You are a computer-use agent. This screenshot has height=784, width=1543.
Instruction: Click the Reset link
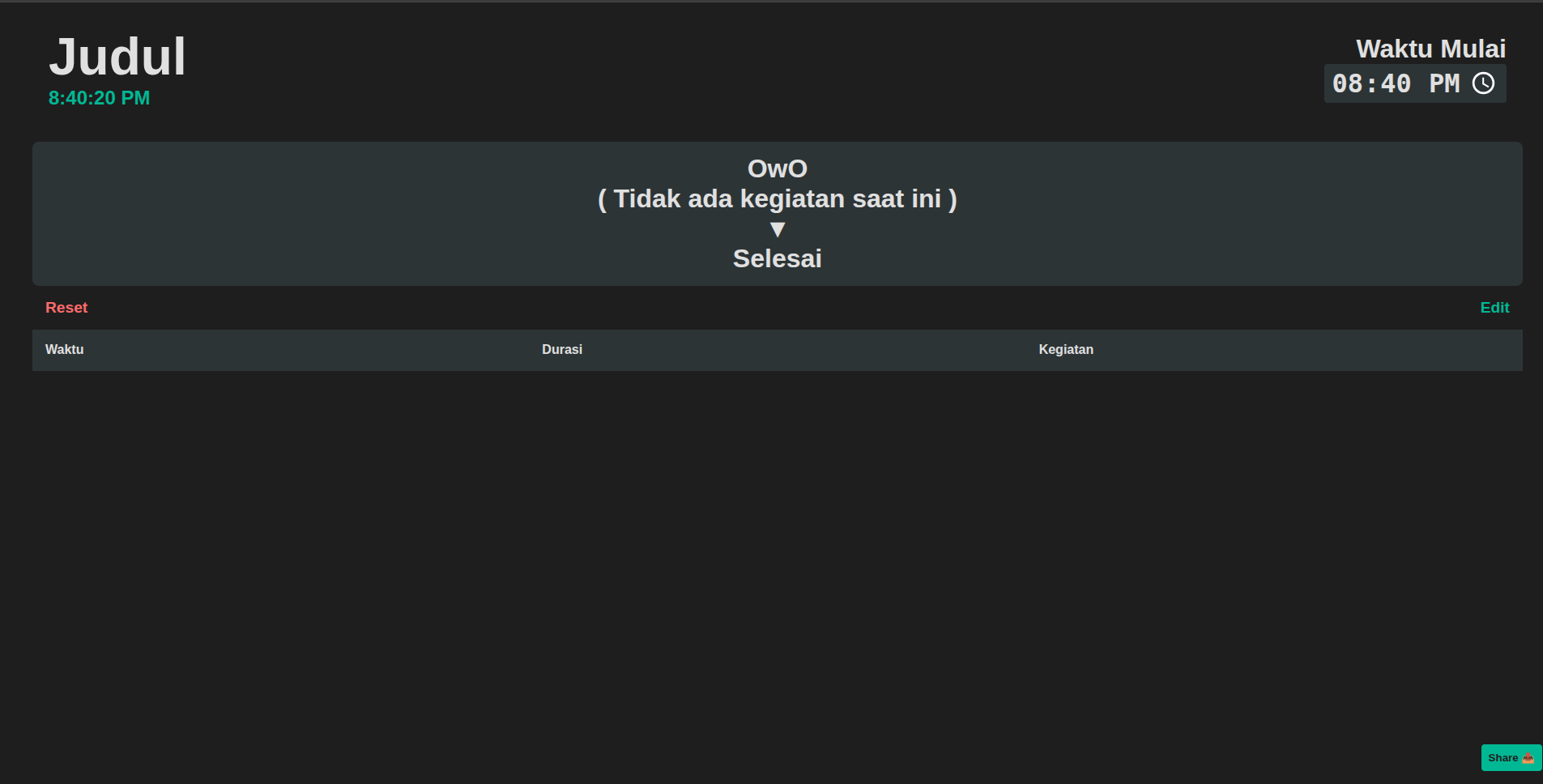point(66,307)
